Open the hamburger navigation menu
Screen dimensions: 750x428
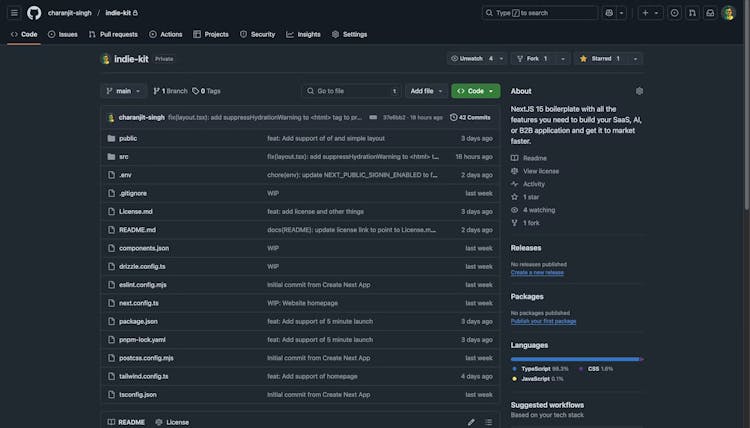[x=14, y=13]
